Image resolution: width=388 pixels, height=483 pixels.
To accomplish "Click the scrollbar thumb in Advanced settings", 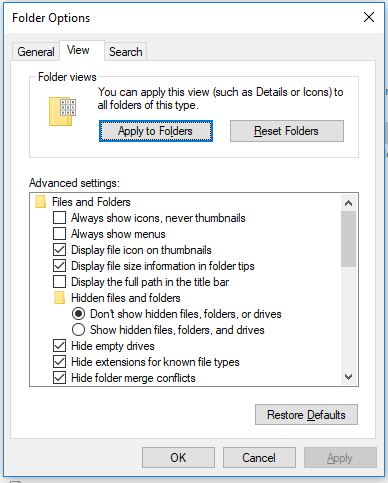I will (x=349, y=239).
